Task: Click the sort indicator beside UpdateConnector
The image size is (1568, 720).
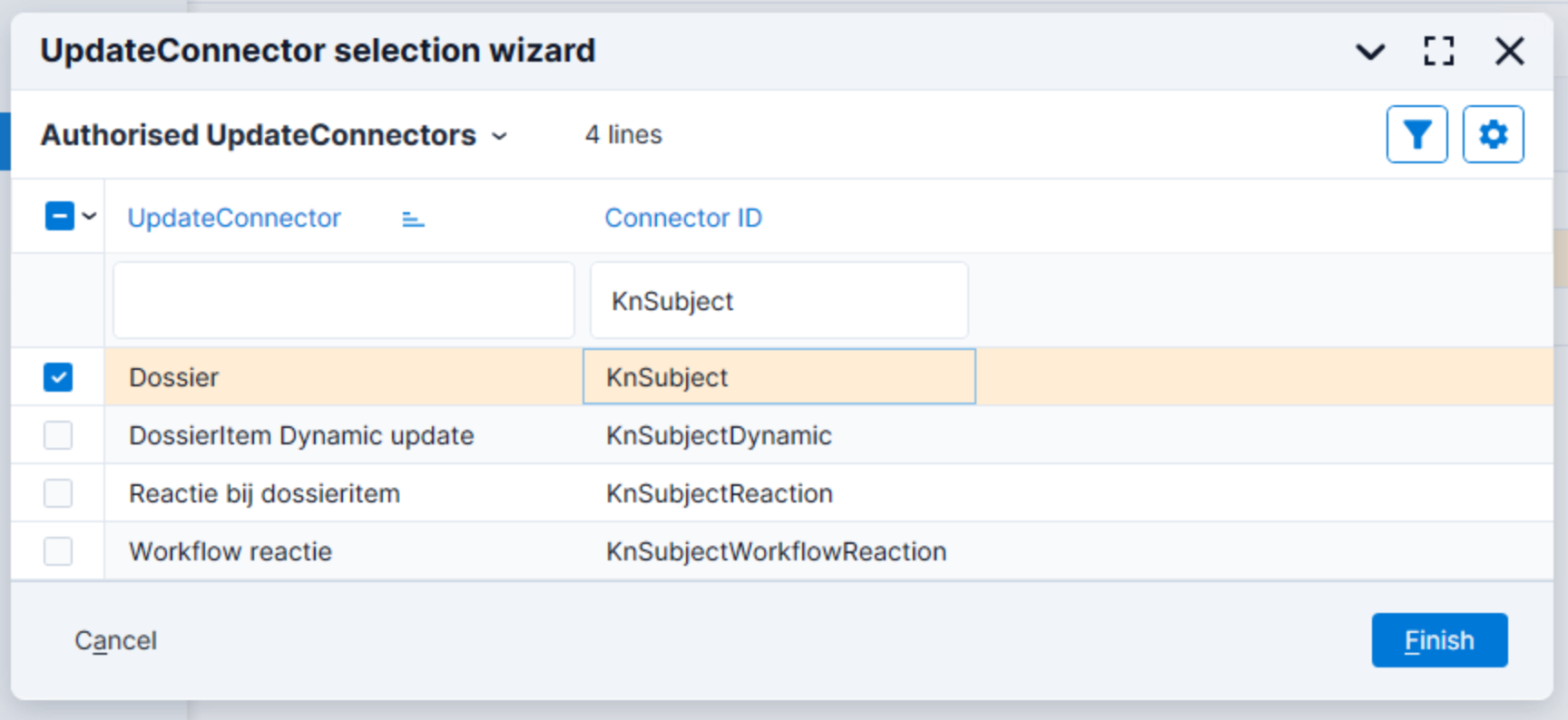Action: 413,219
